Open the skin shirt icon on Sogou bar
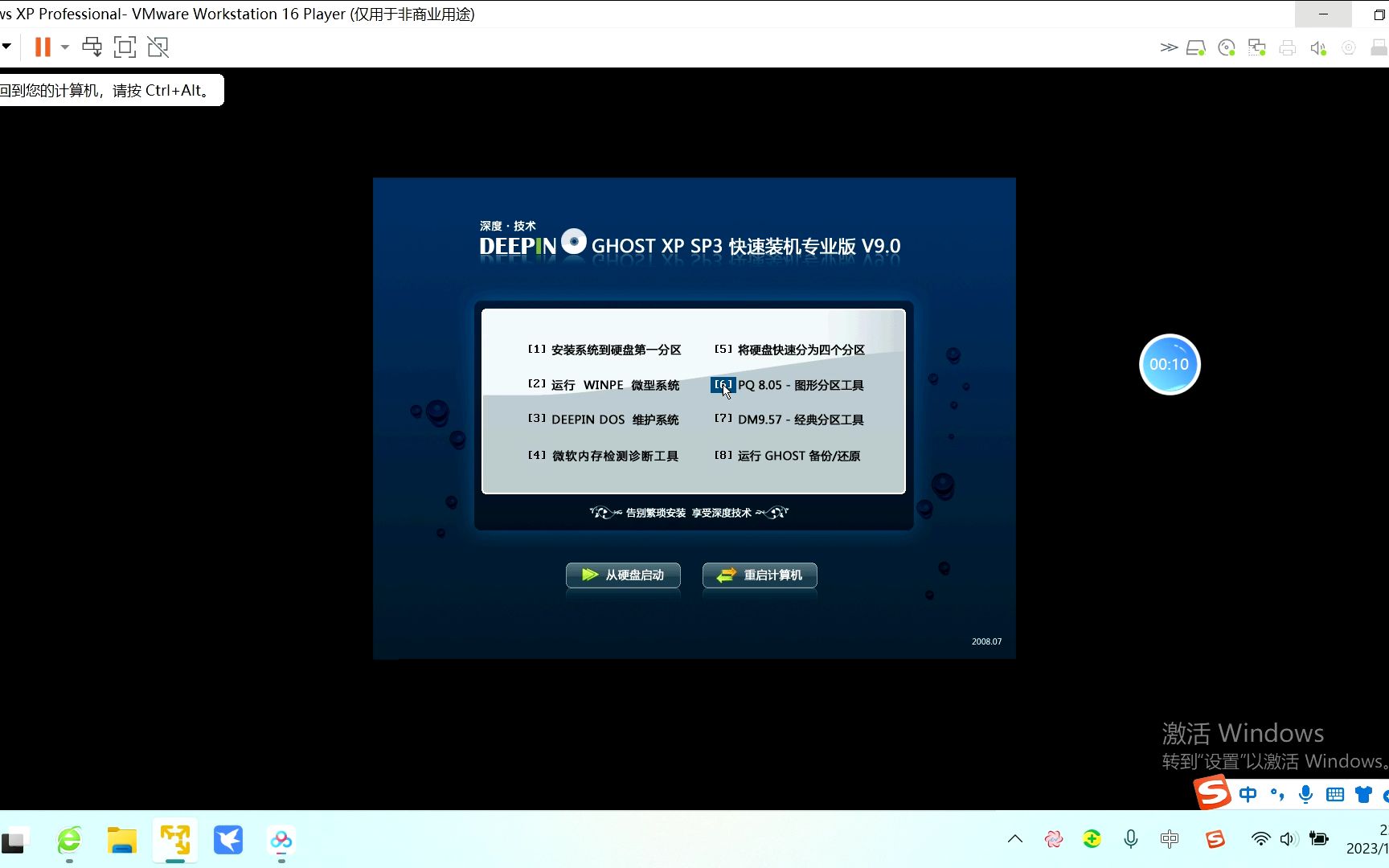 [x=1363, y=794]
